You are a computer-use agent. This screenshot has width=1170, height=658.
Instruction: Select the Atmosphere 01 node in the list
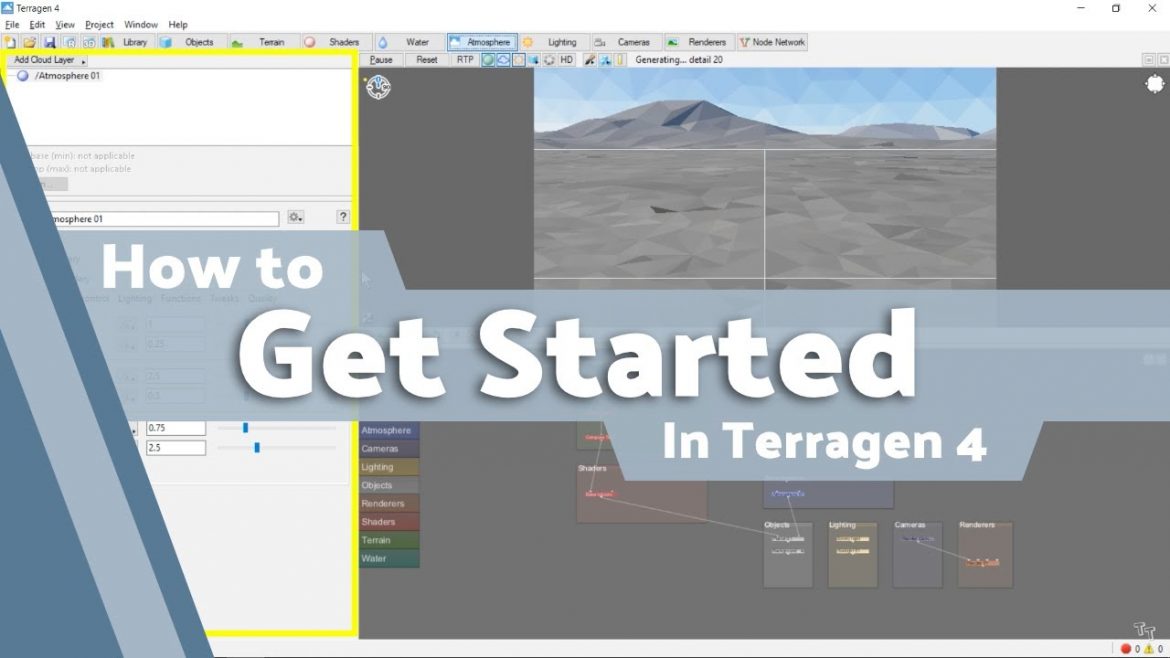click(66, 75)
